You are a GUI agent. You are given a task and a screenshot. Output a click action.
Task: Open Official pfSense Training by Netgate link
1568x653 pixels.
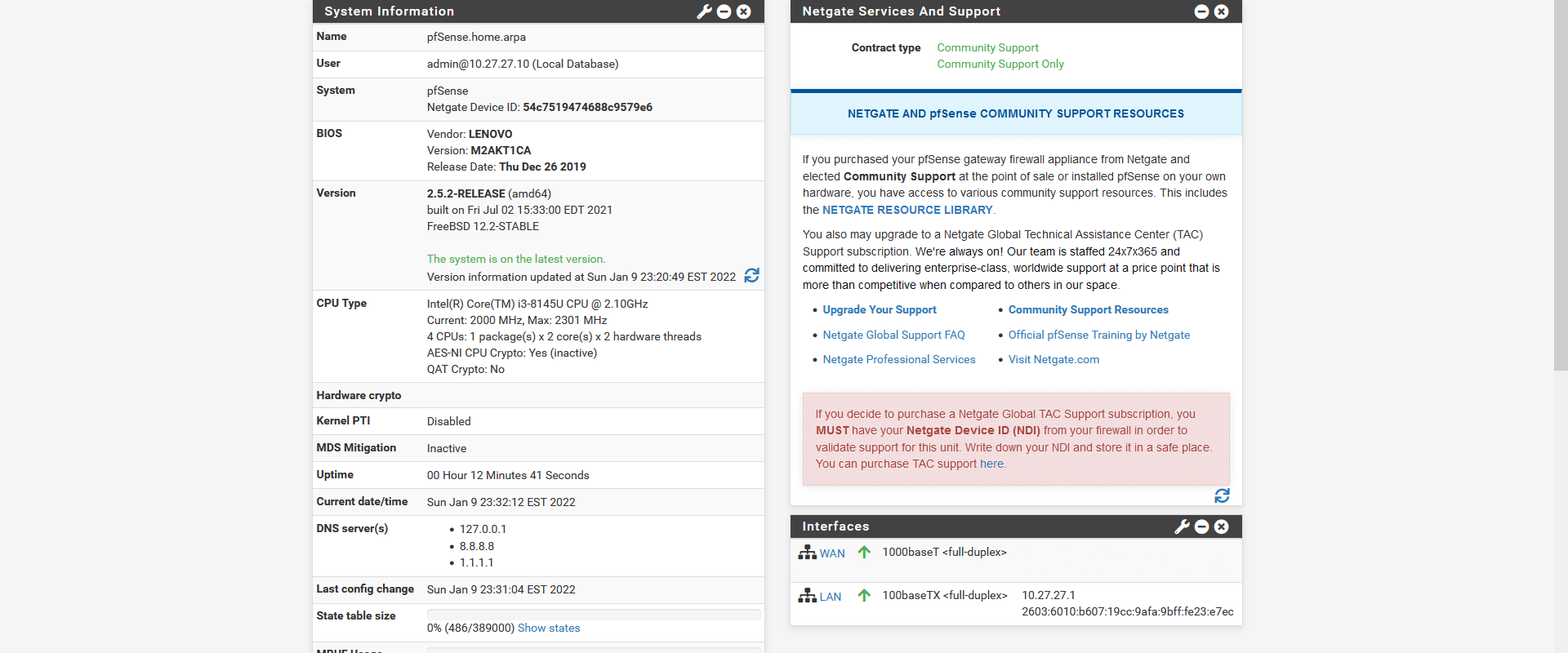point(1099,335)
